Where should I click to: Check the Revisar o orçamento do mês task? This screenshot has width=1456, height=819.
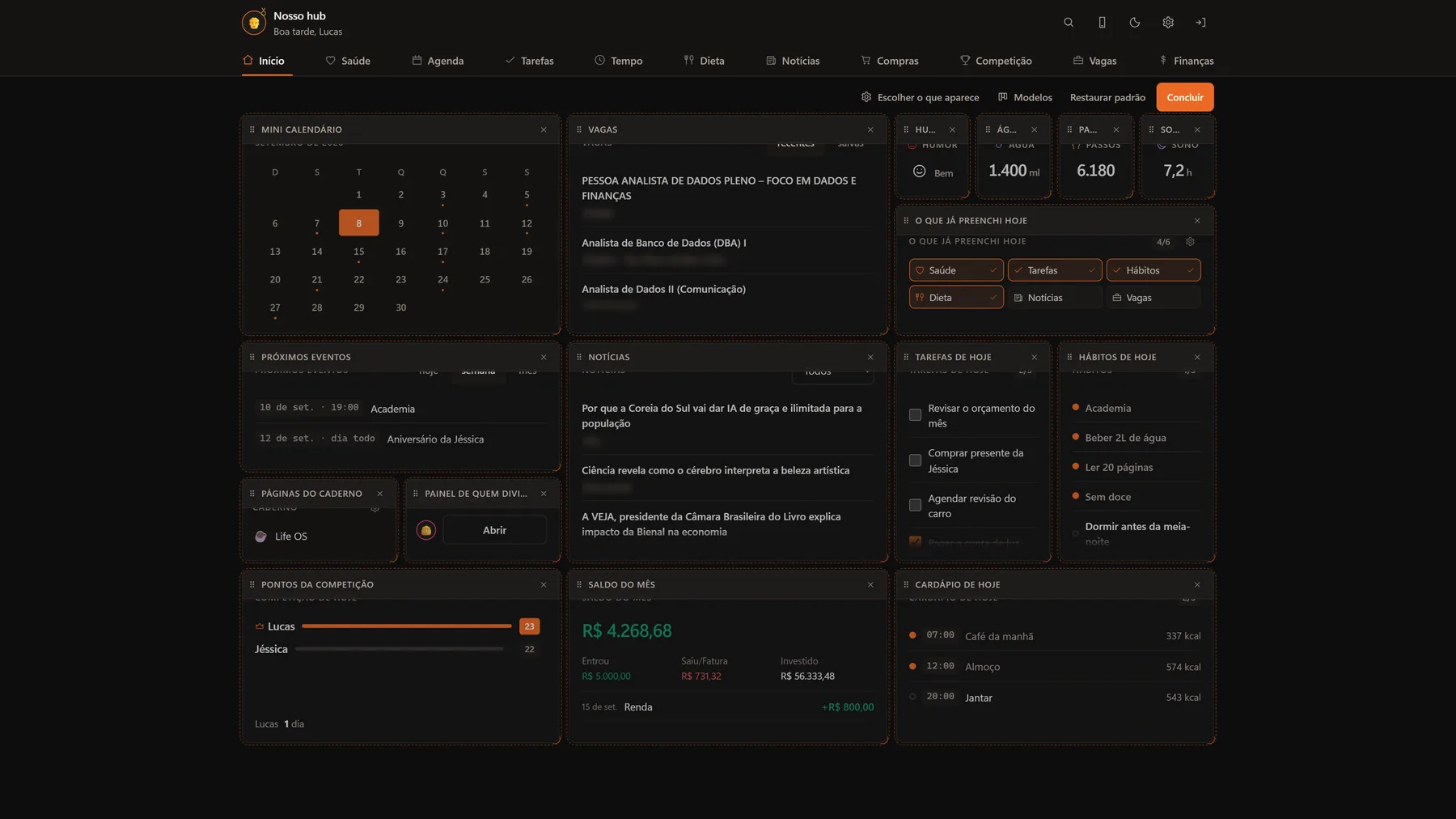point(915,415)
